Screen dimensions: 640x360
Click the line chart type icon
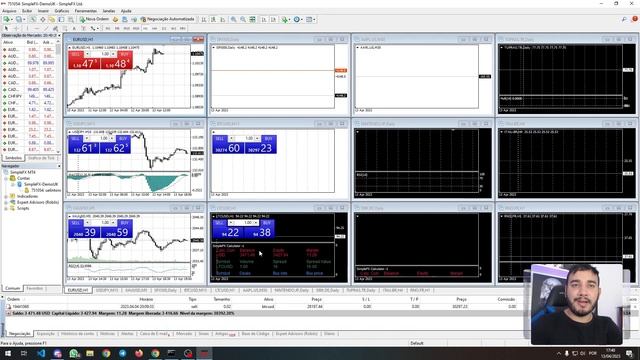click(222, 19)
